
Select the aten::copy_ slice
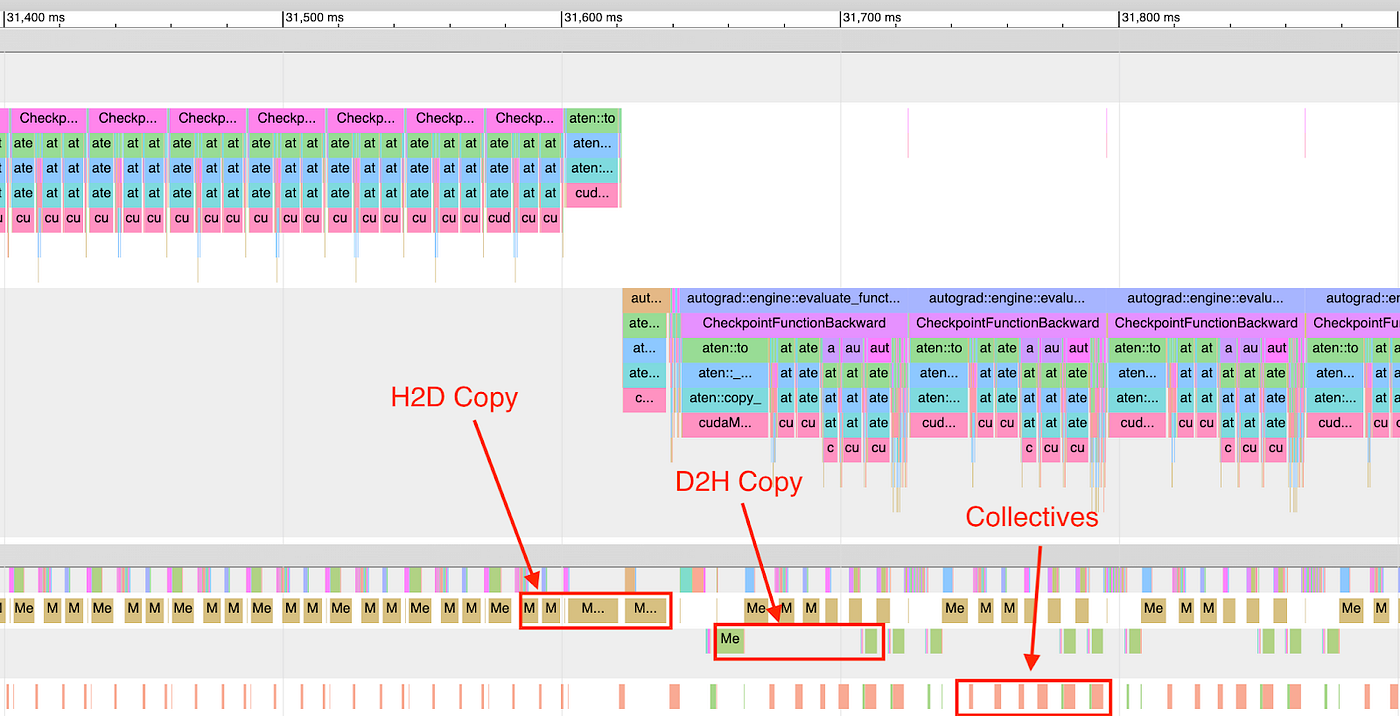point(726,399)
